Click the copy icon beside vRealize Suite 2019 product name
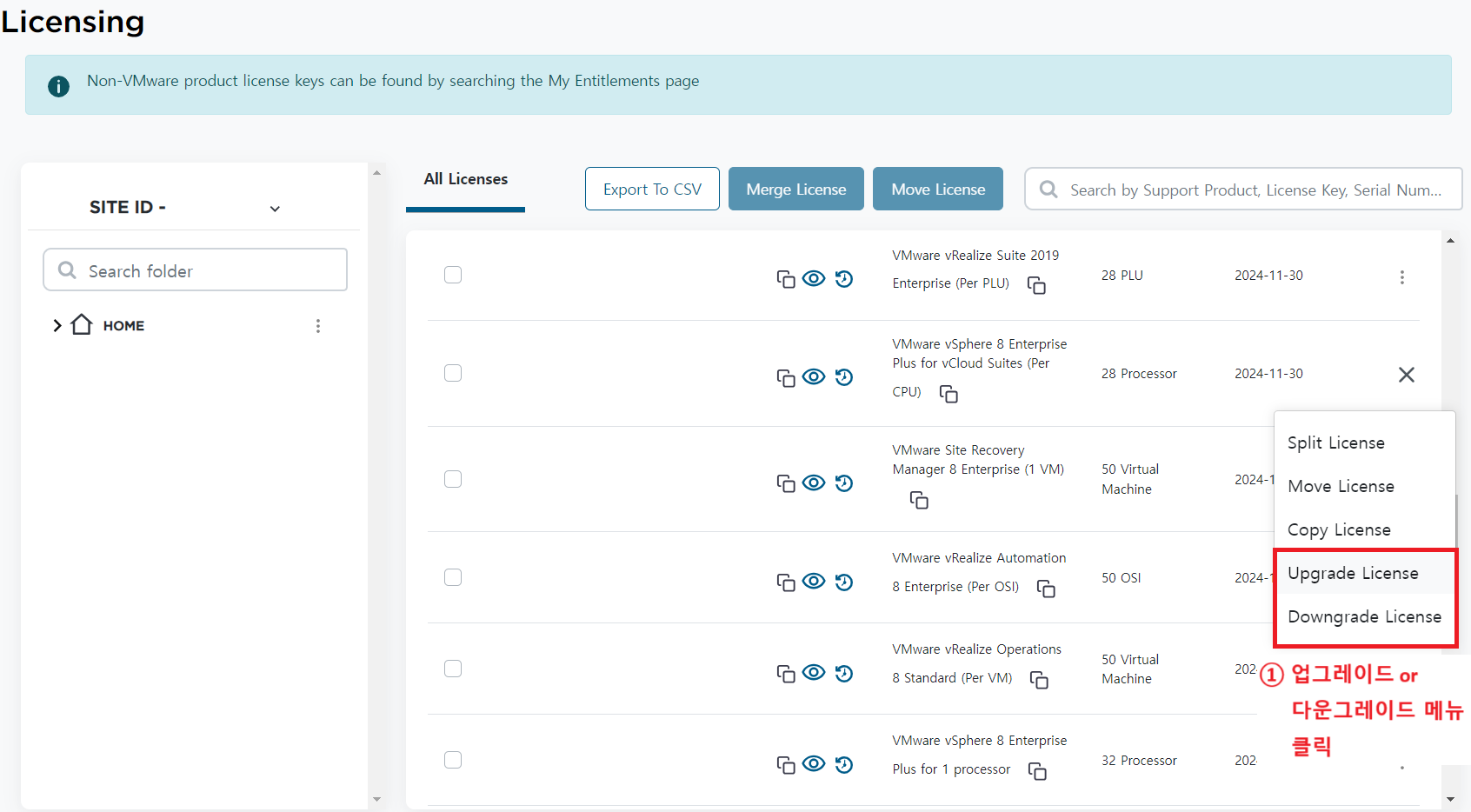Screen dimensions: 1471x812 point(1036,285)
